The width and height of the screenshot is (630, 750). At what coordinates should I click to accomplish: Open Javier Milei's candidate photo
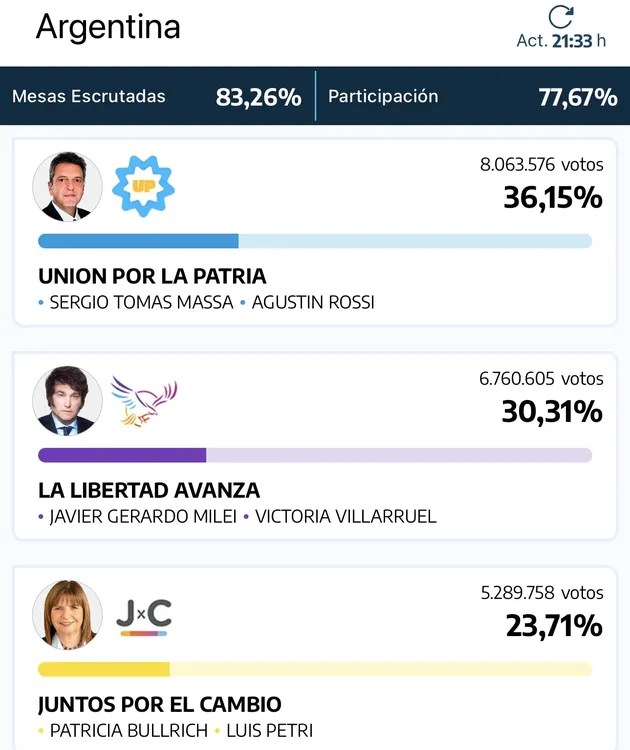(68, 400)
